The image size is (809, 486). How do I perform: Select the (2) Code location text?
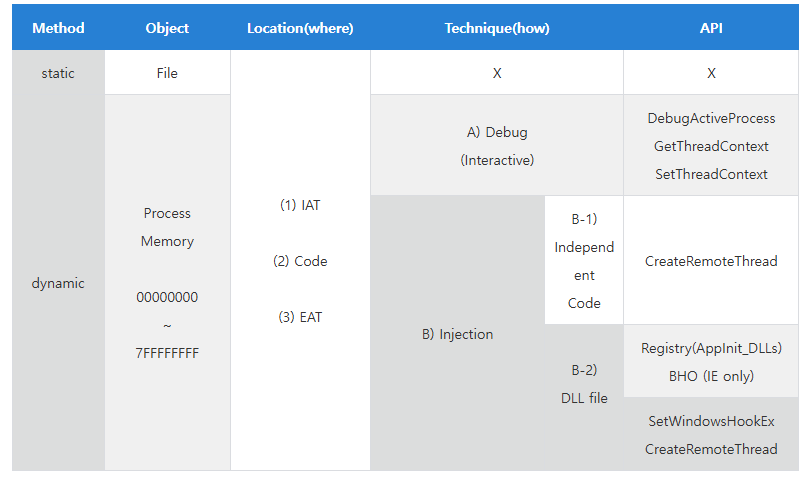300,261
